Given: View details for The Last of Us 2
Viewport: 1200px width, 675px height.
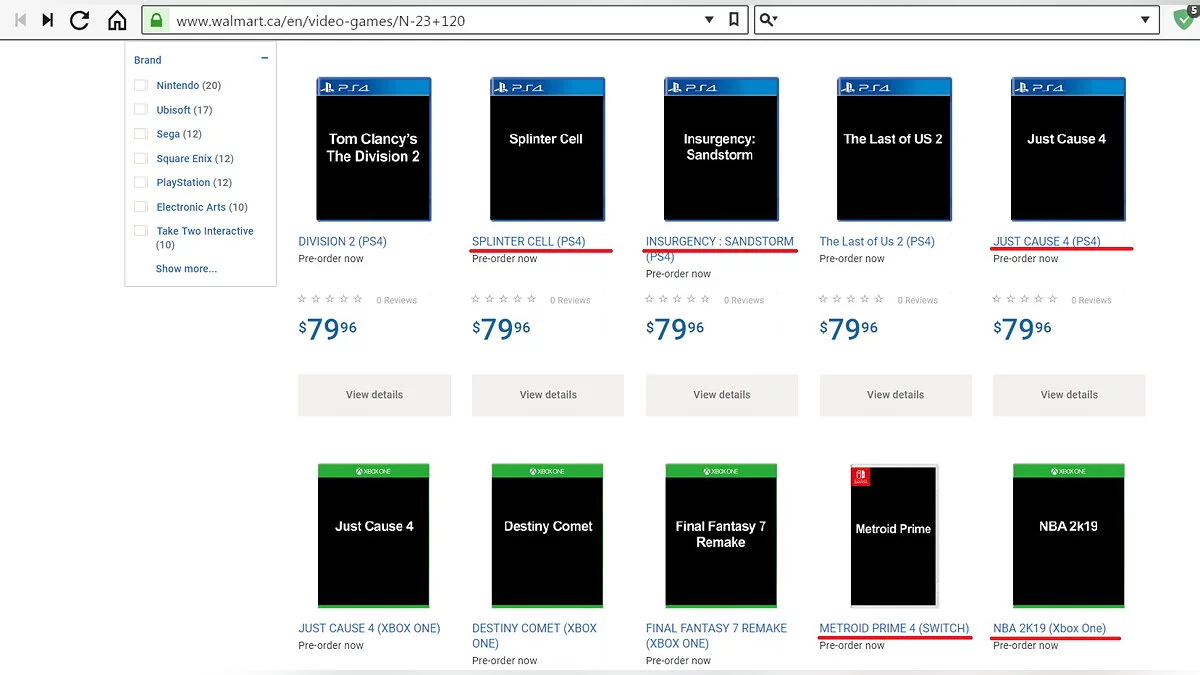Looking at the screenshot, I should [895, 395].
